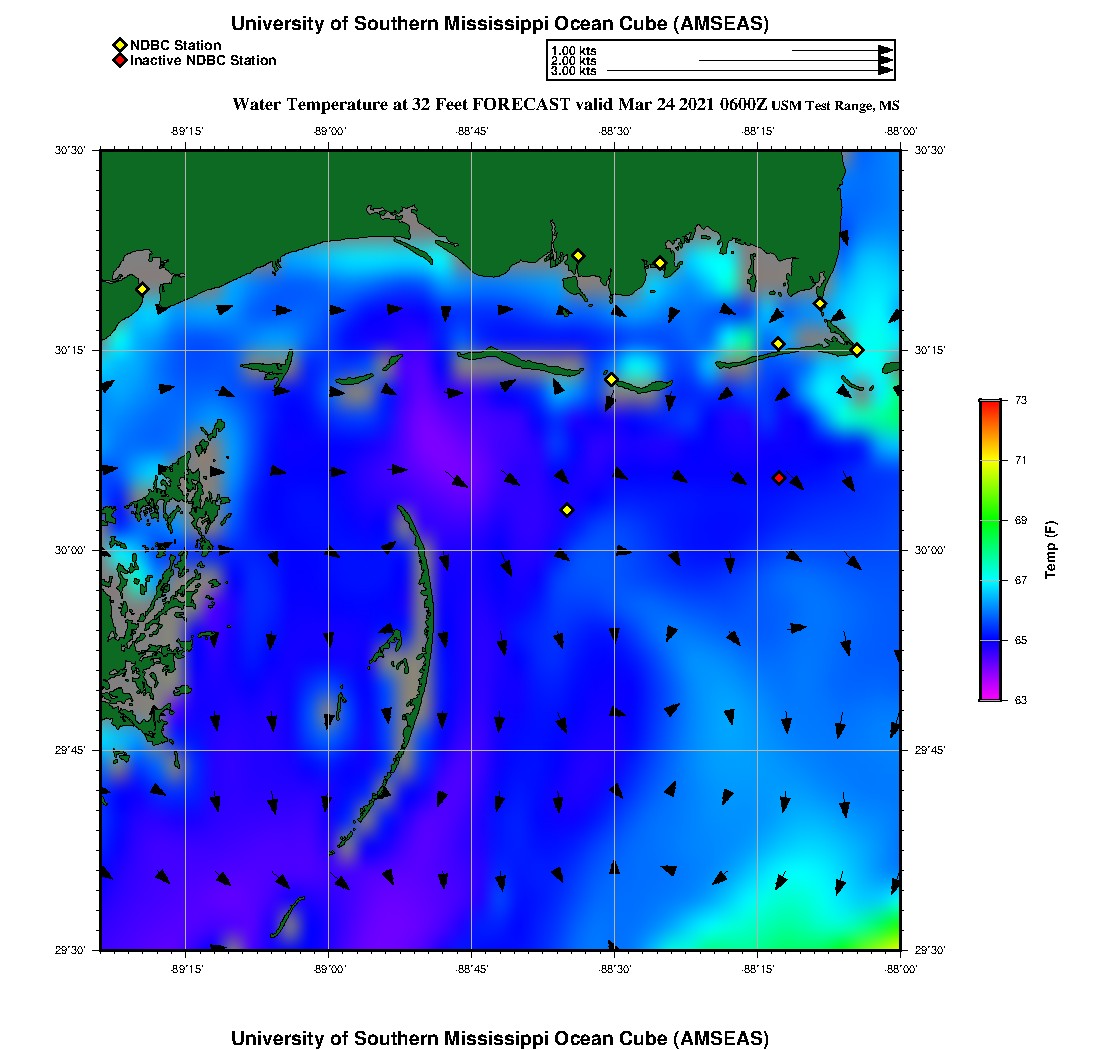Screen dimensions: 1100x1050
Task: Click the top AMSEAS Ocean Cube title
Action: click(x=500, y=24)
